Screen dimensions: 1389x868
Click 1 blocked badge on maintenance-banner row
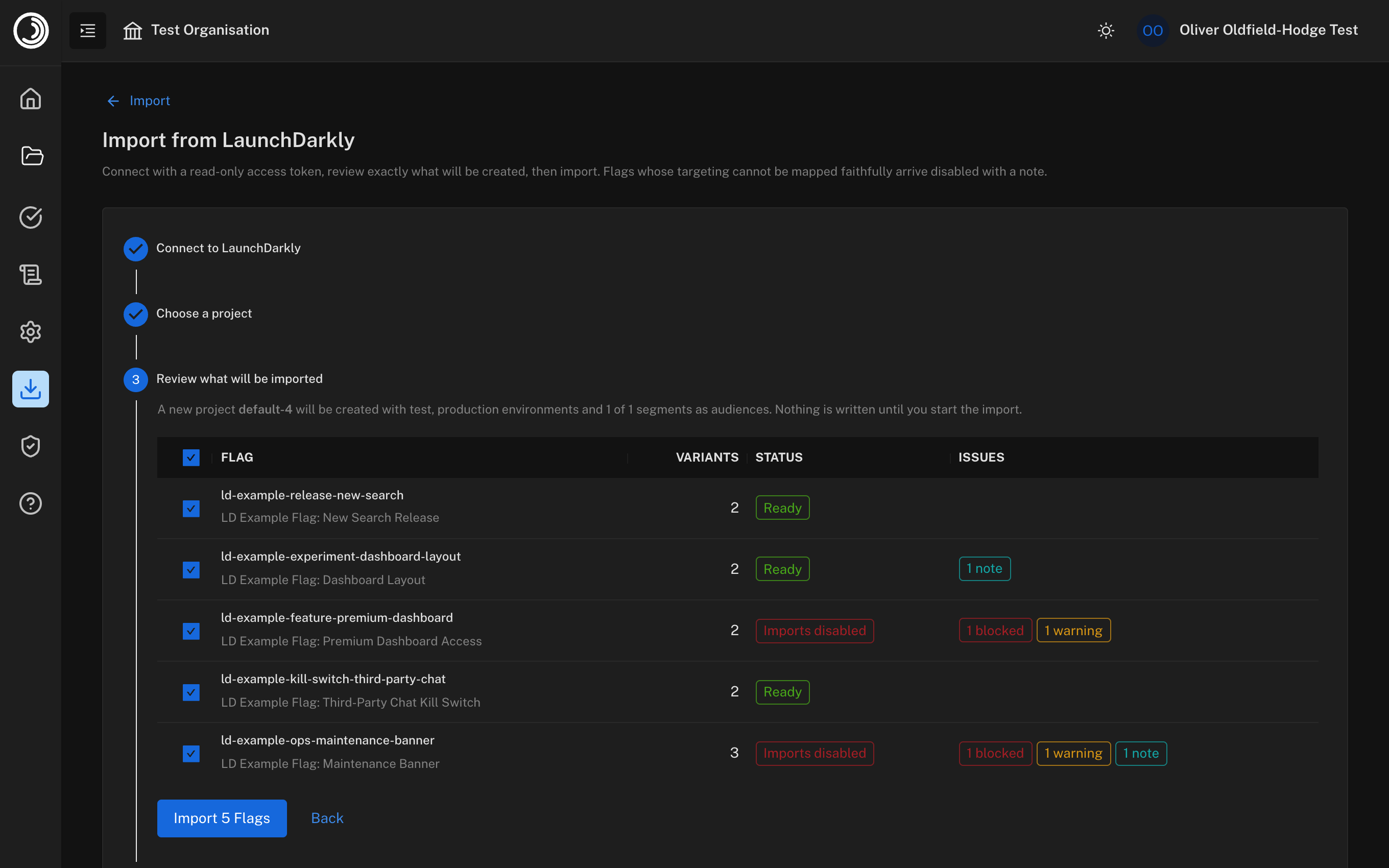[x=995, y=753]
